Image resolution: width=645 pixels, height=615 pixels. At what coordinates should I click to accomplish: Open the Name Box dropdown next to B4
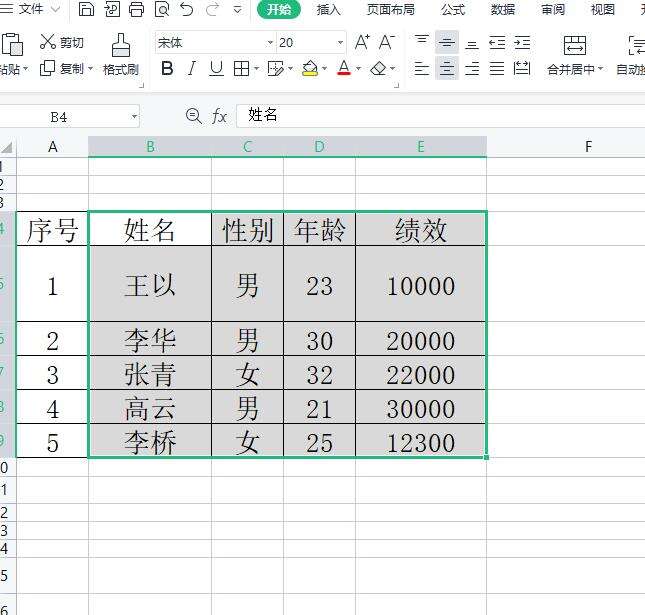135,116
